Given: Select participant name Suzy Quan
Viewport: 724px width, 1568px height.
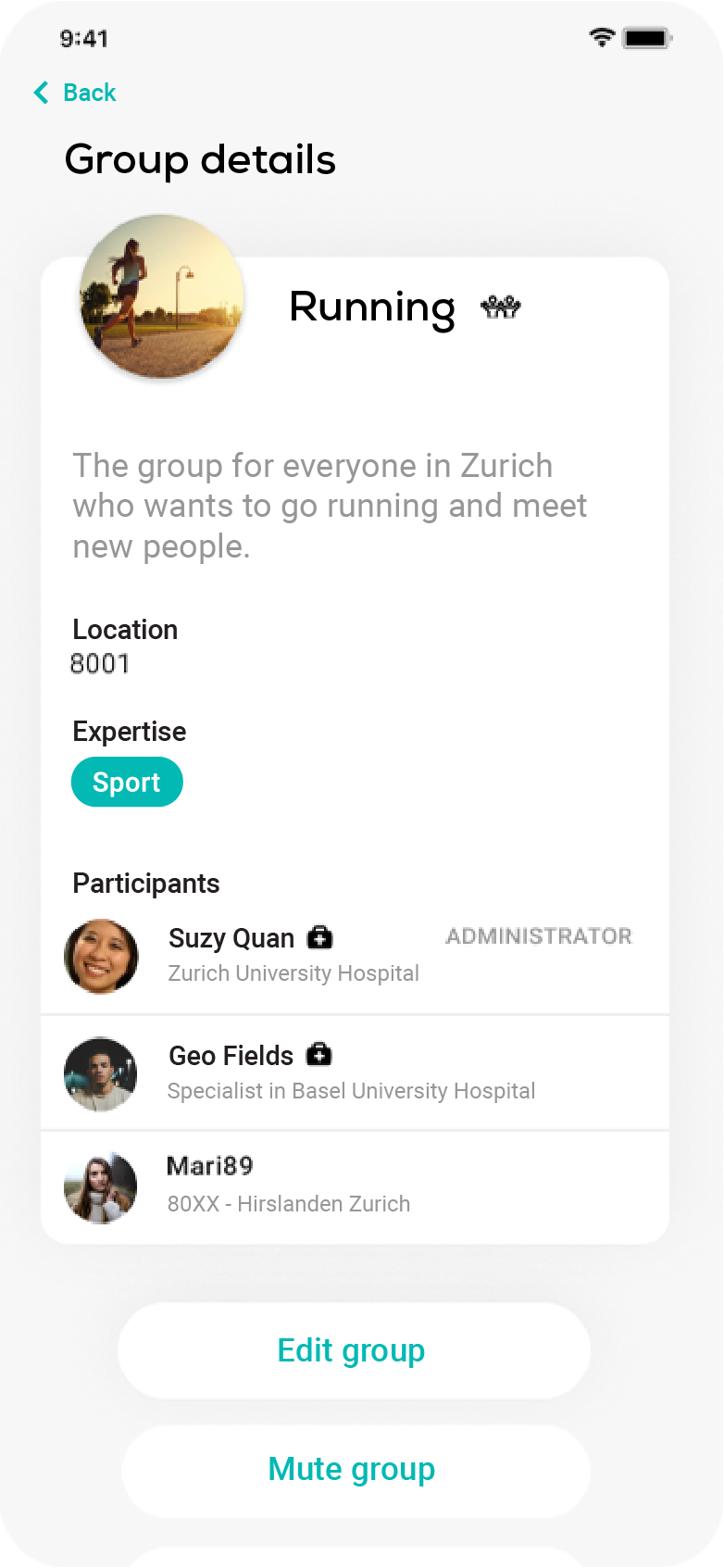Looking at the screenshot, I should pyautogui.click(x=231, y=938).
